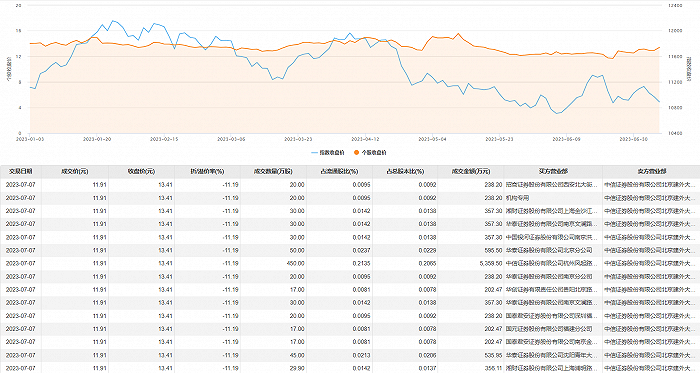Screen dimensions: 700x373
Task: Sort by the 占总股本比(%) column header
Action: coord(405,171)
